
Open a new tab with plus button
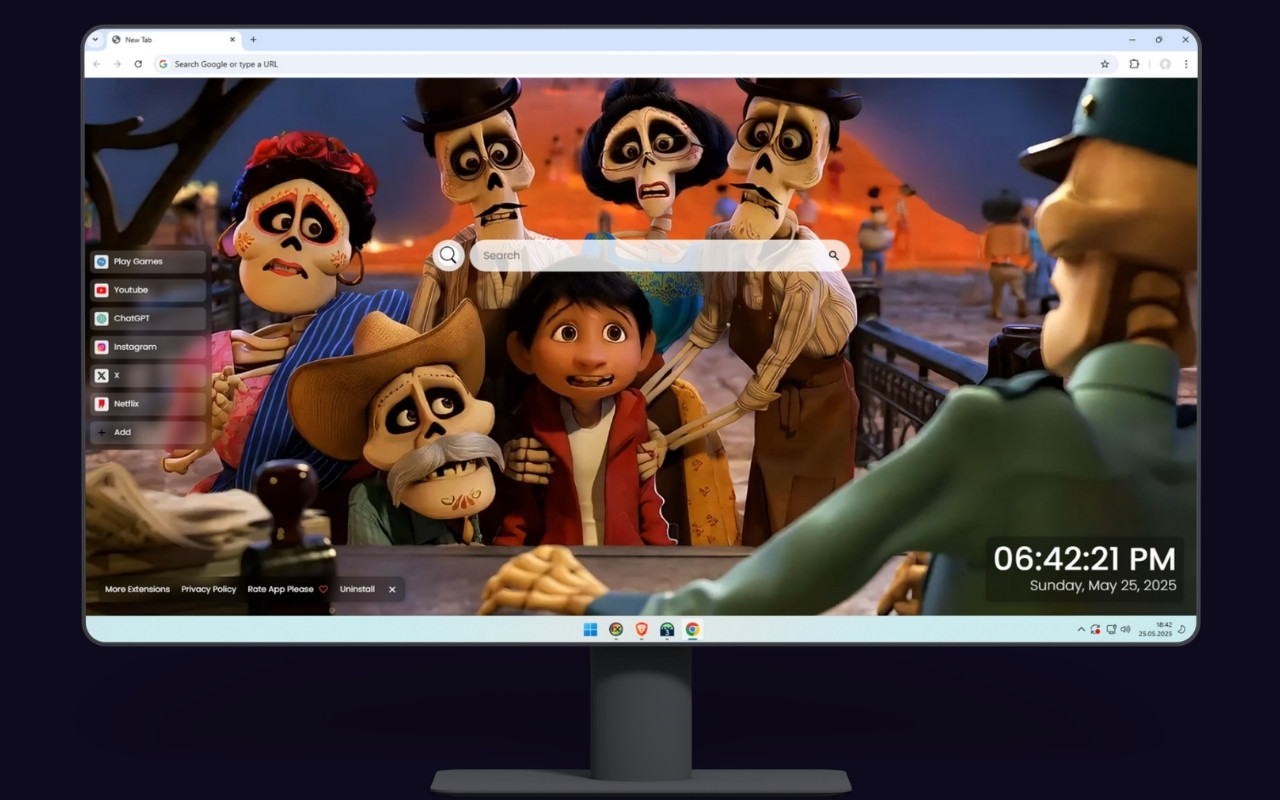click(253, 40)
